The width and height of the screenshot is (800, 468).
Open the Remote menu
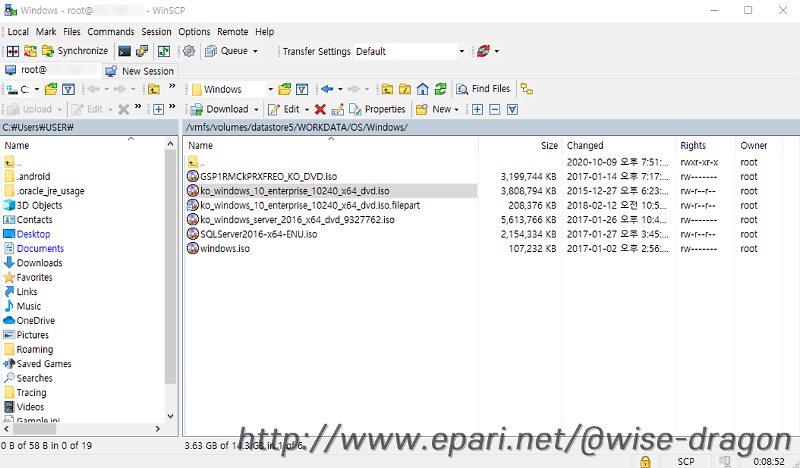233,32
